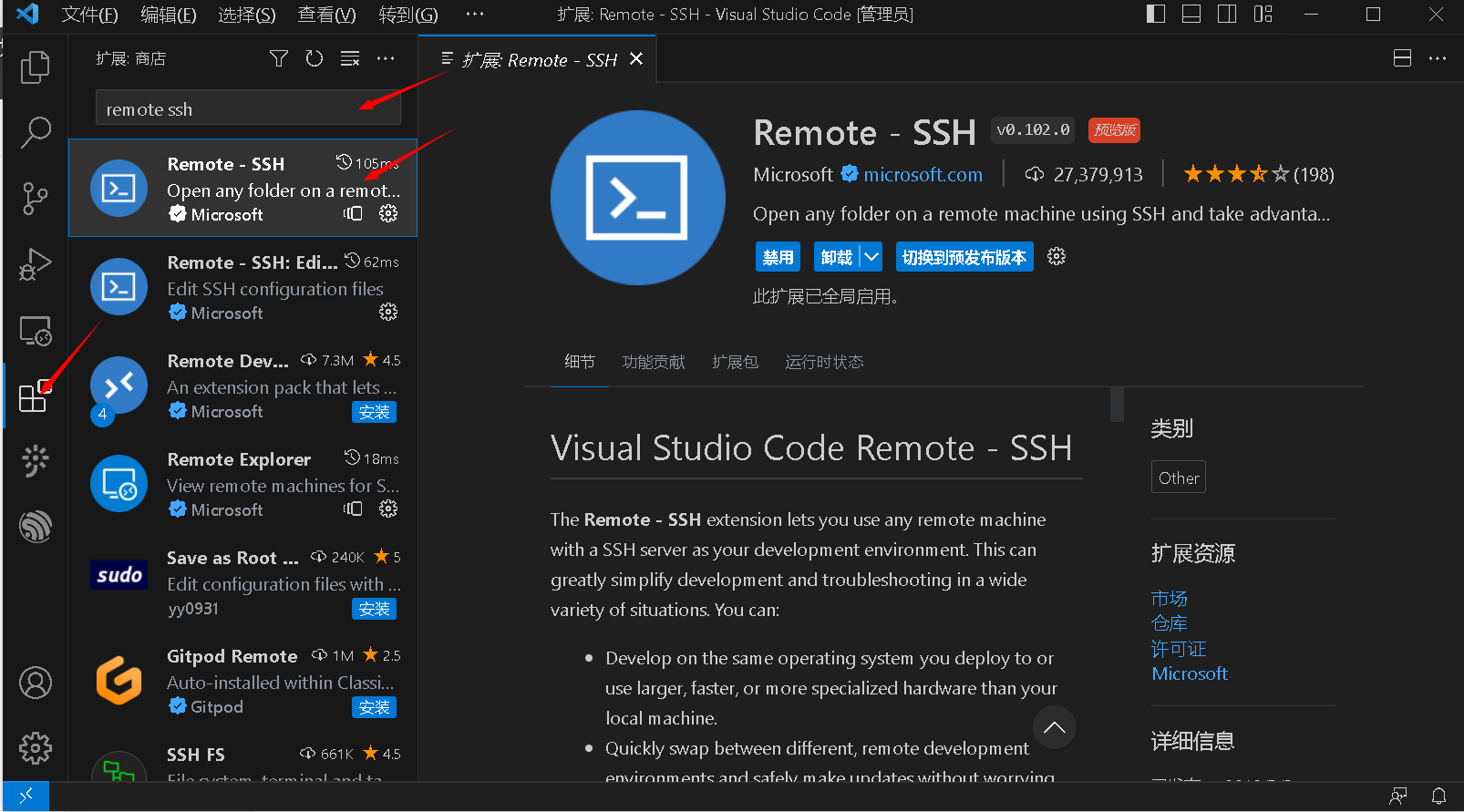The height and width of the screenshot is (812, 1464).
Task: Open the Manage gear in activity bar
Action: click(x=36, y=748)
